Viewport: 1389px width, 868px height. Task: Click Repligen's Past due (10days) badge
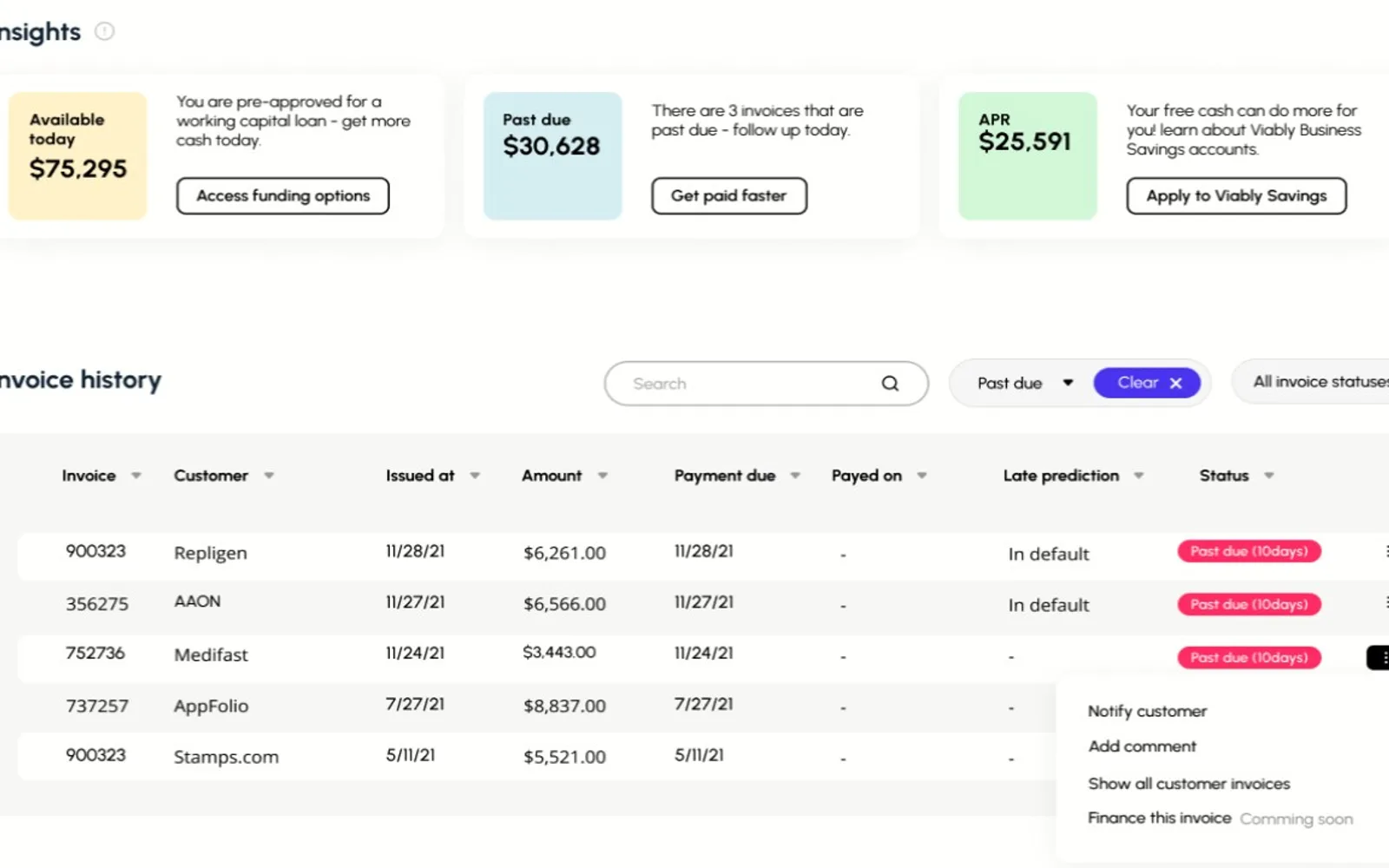(1249, 551)
